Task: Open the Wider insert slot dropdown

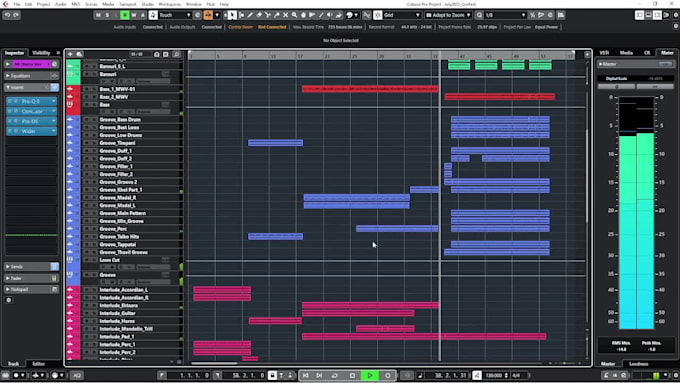Action: pos(53,131)
